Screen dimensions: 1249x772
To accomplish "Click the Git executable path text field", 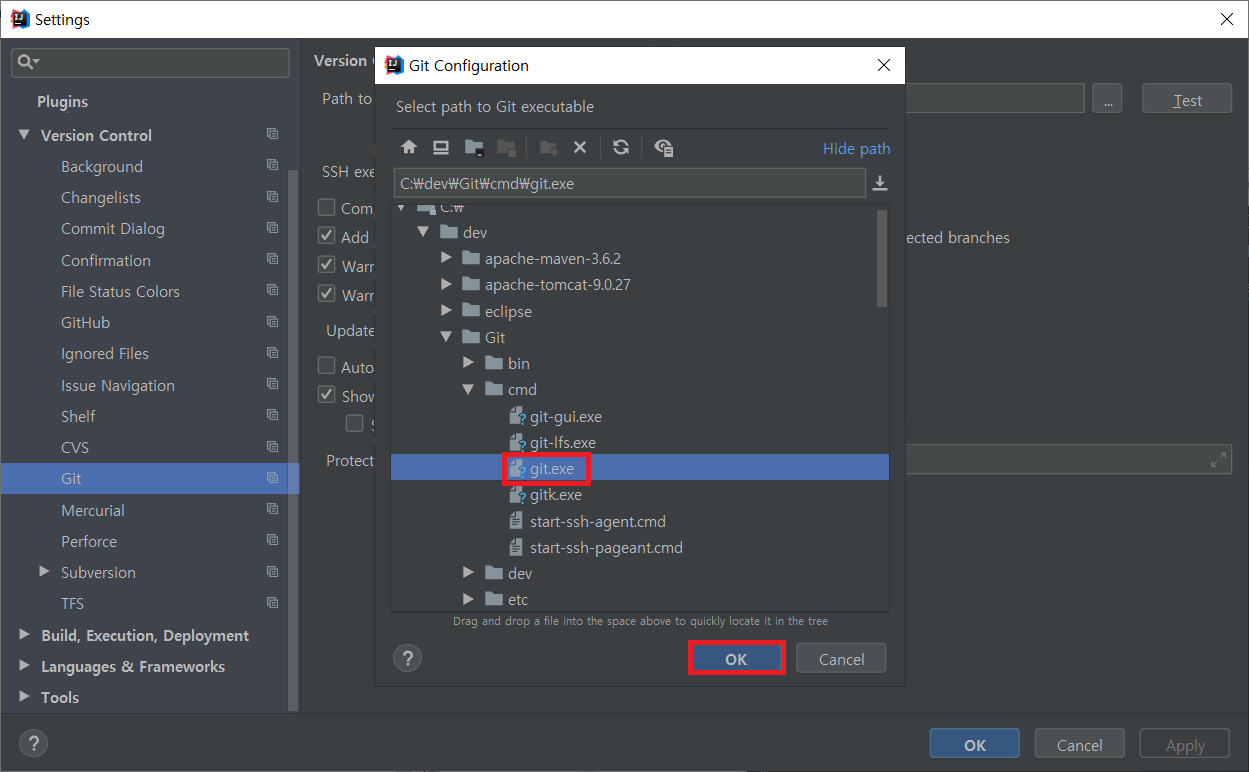I will (630, 183).
